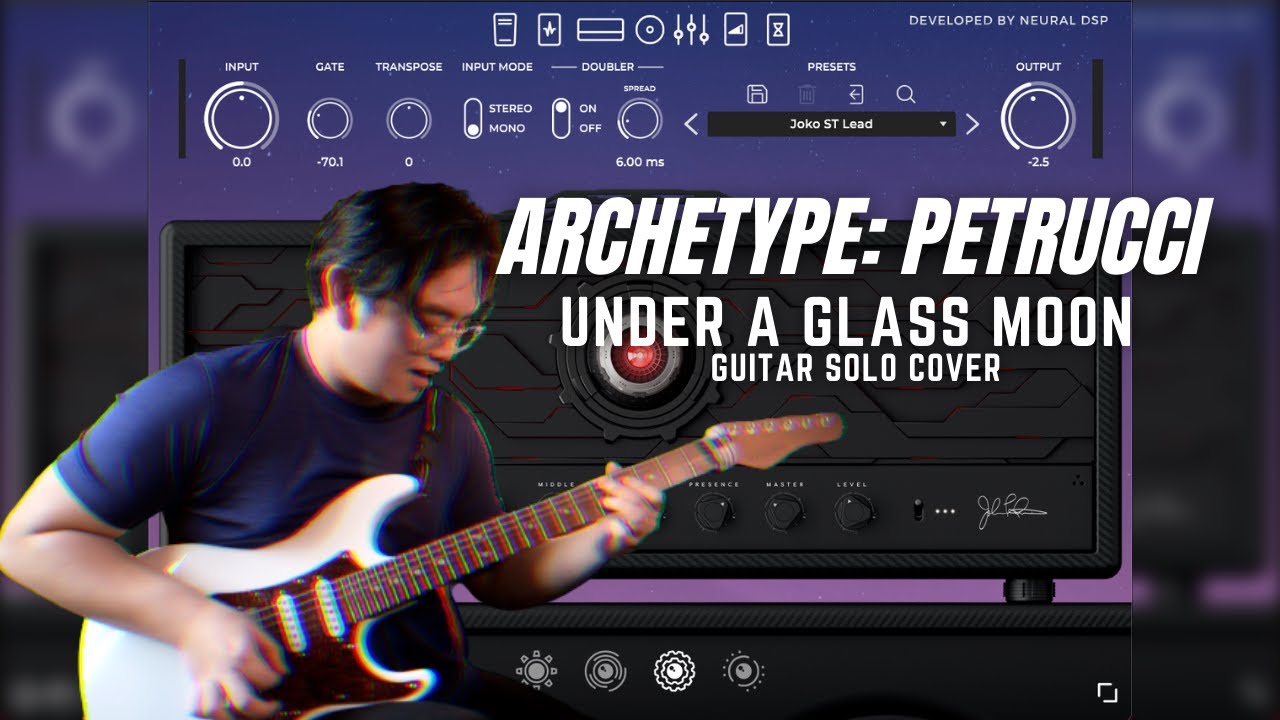Screen dimensions: 1280x720
Task: Toggle the Doubler On/Off switch
Action: coord(561,118)
